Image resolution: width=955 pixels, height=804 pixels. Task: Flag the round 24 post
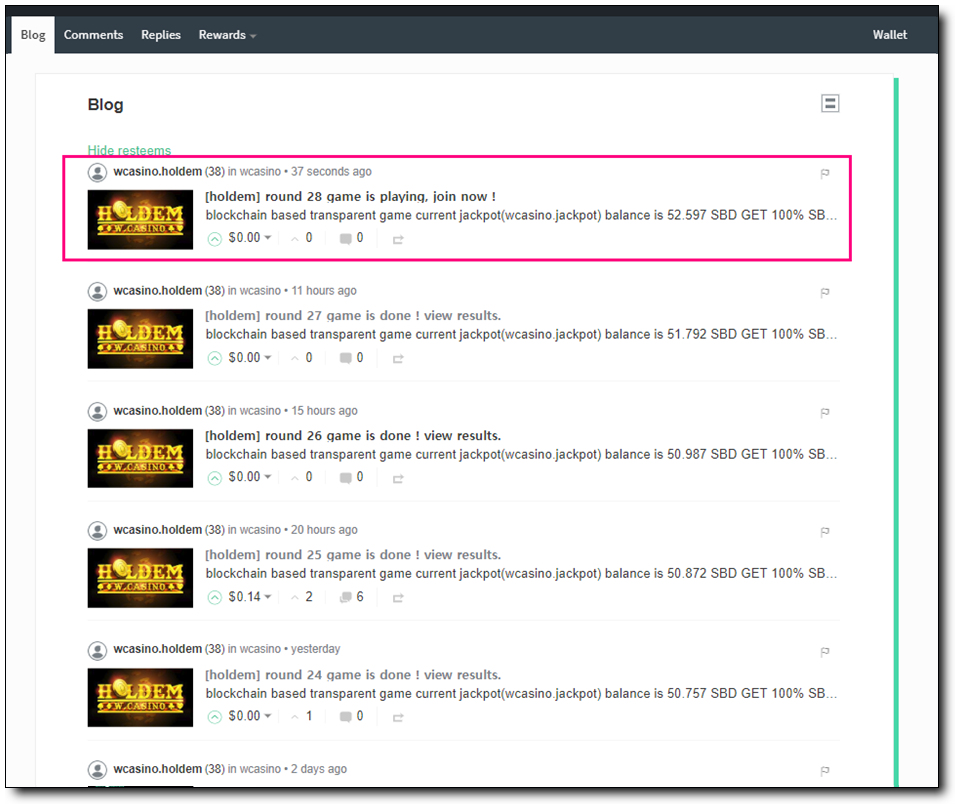click(x=825, y=652)
